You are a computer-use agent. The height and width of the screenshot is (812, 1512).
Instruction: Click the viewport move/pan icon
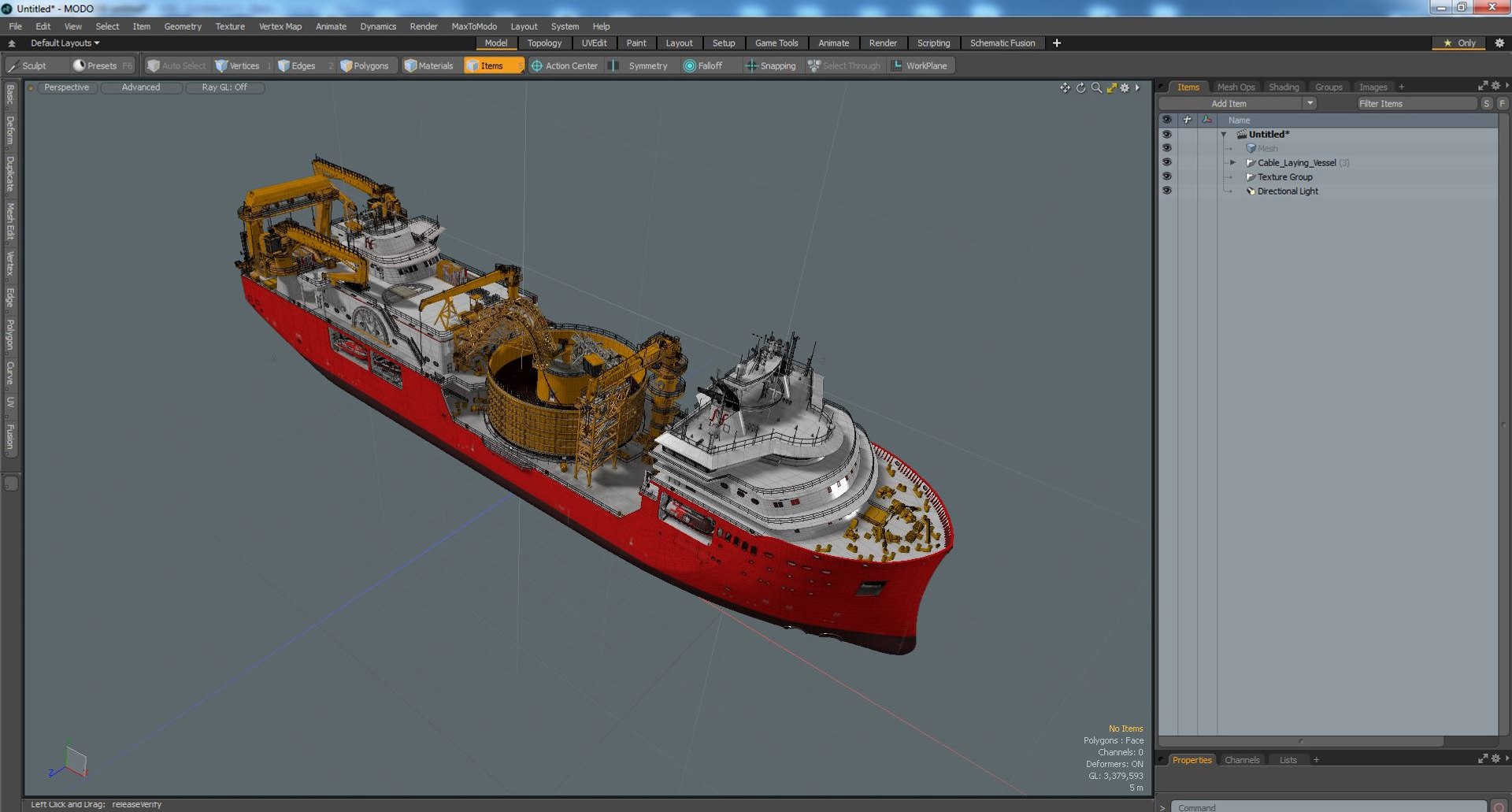click(1065, 87)
